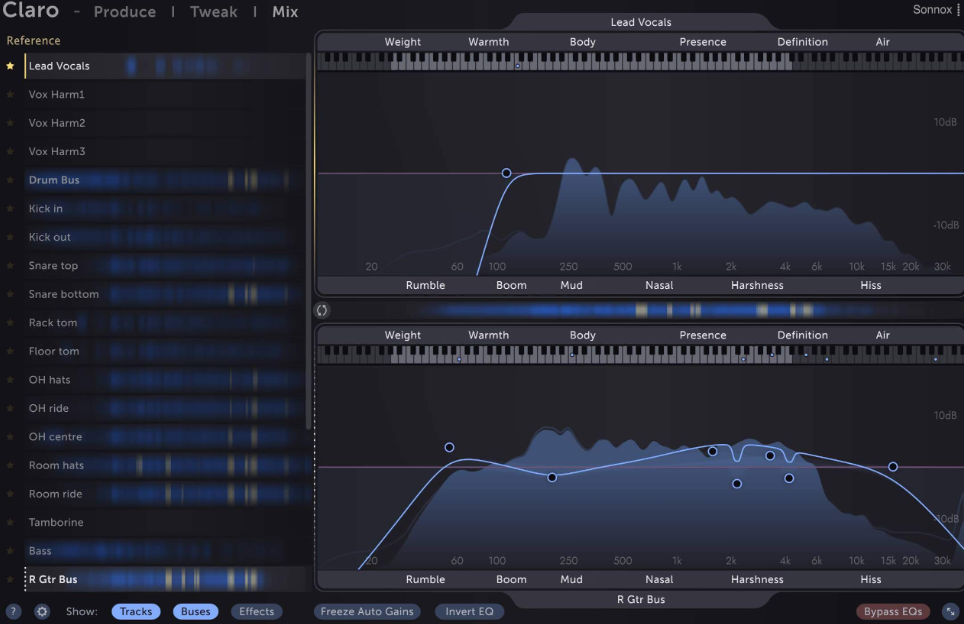The width and height of the screenshot is (964, 624).
Task: Toggle the star next to Snare top
Action: 10,266
